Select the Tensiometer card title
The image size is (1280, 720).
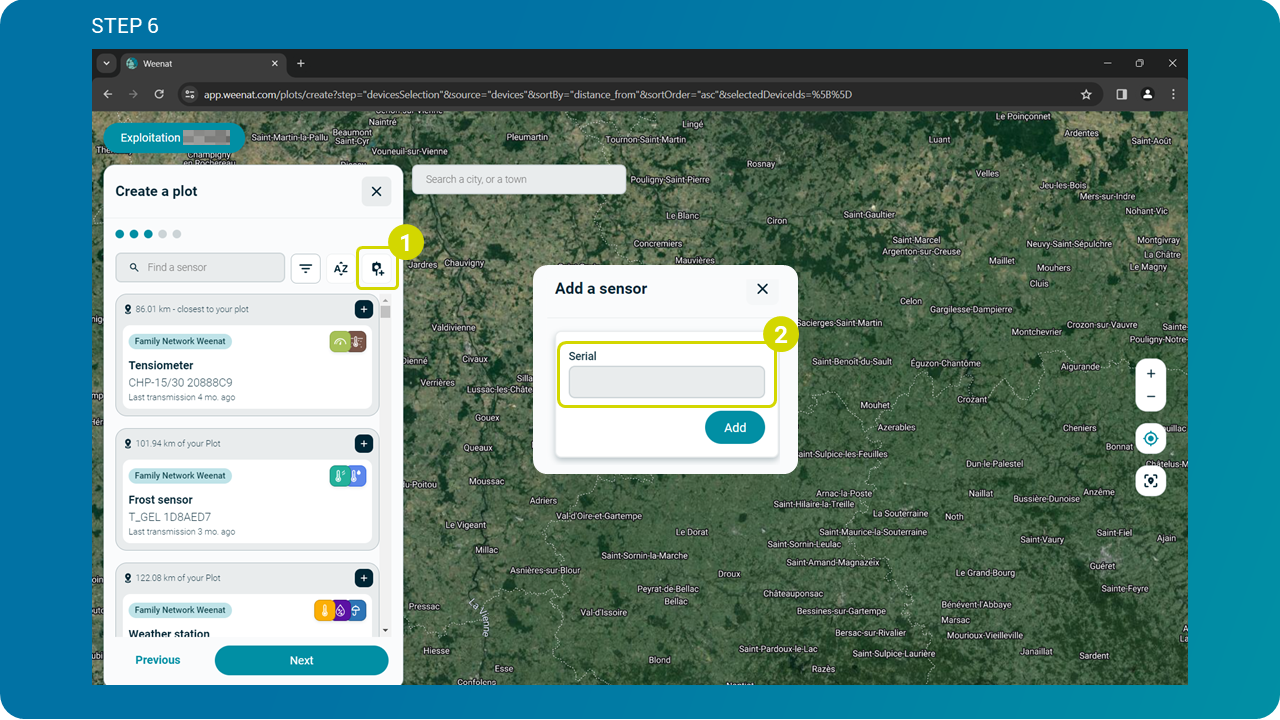(x=161, y=366)
